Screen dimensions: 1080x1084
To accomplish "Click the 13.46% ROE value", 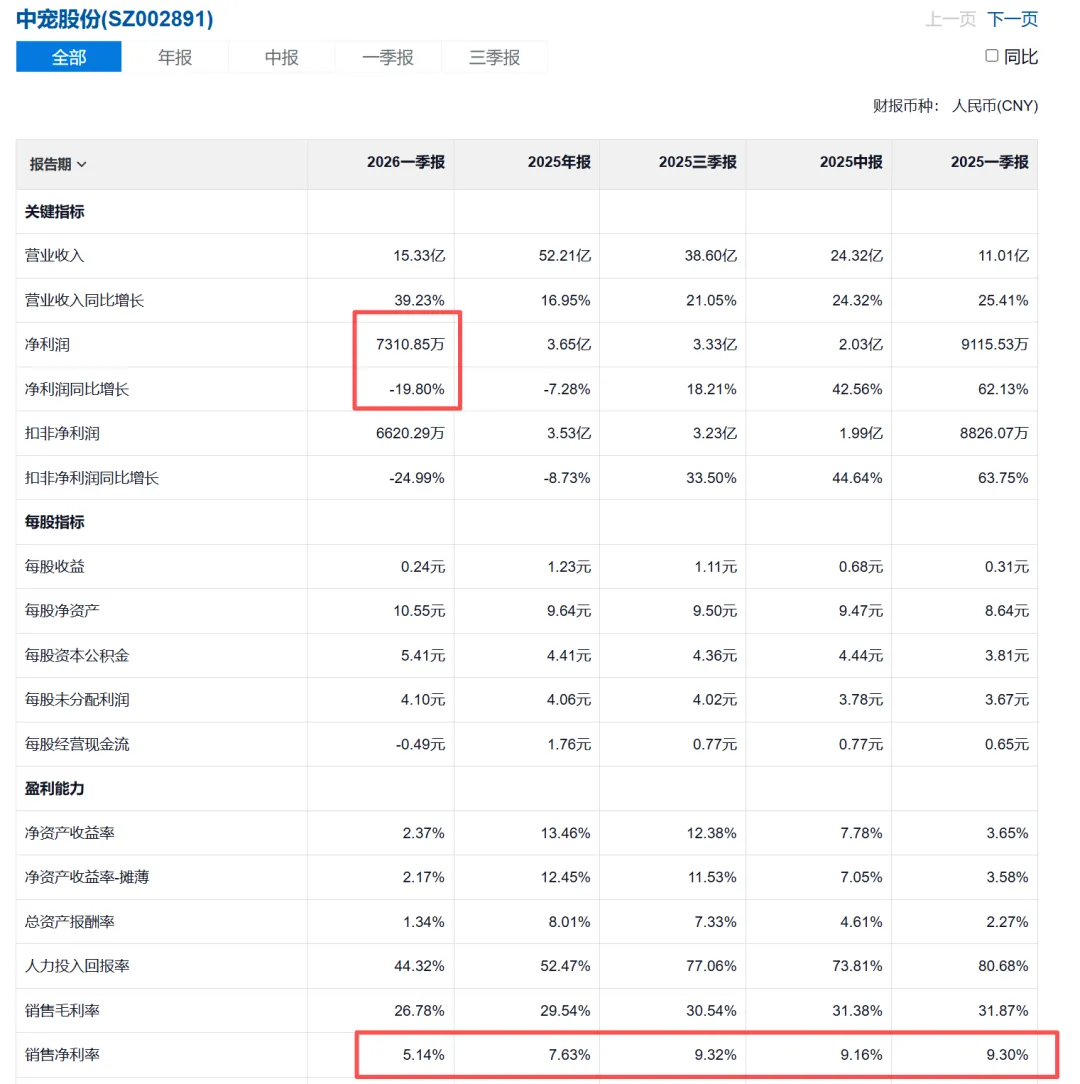I will click(566, 833).
